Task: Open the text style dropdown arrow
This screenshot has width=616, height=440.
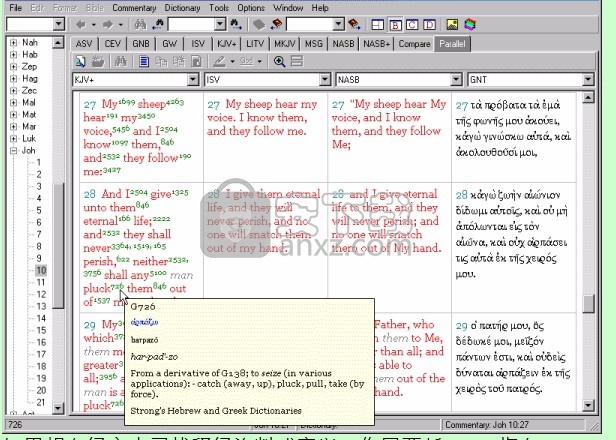Action: click(259, 62)
